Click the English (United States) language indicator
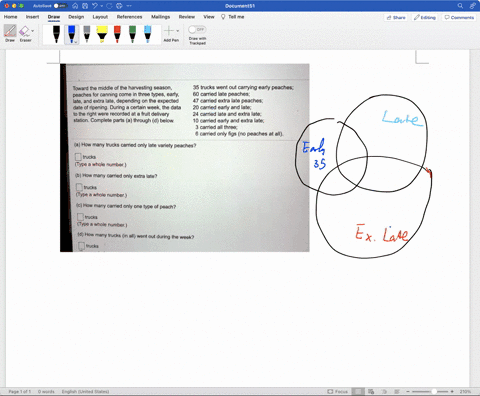Screen dimensions: 480x396 point(85,391)
